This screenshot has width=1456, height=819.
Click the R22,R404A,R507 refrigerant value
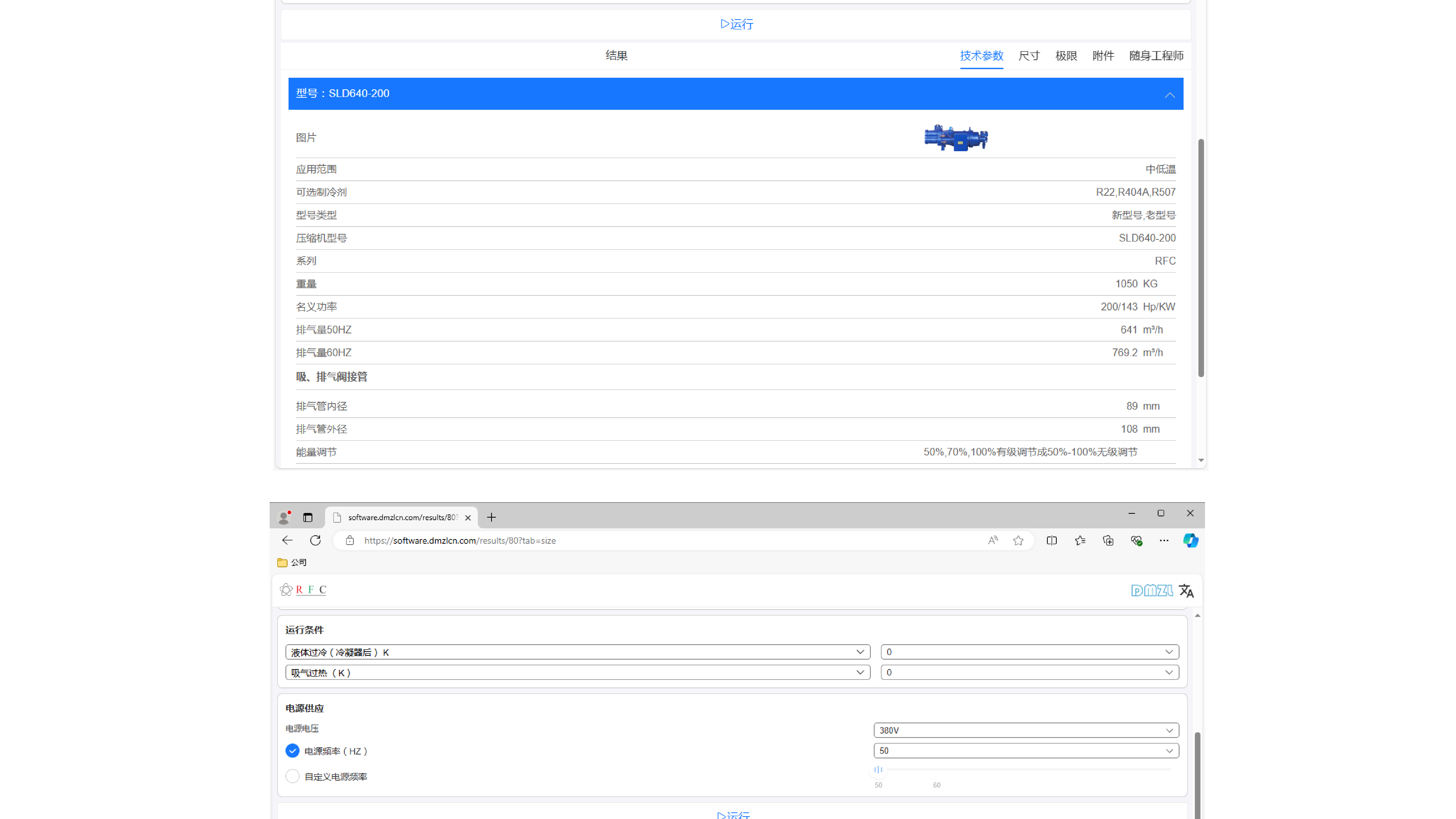(1135, 192)
